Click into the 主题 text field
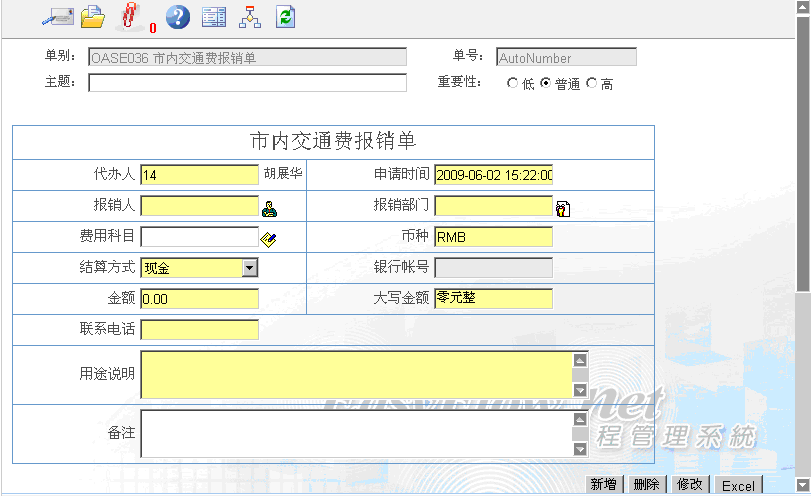811x496 pixels. coord(247,83)
